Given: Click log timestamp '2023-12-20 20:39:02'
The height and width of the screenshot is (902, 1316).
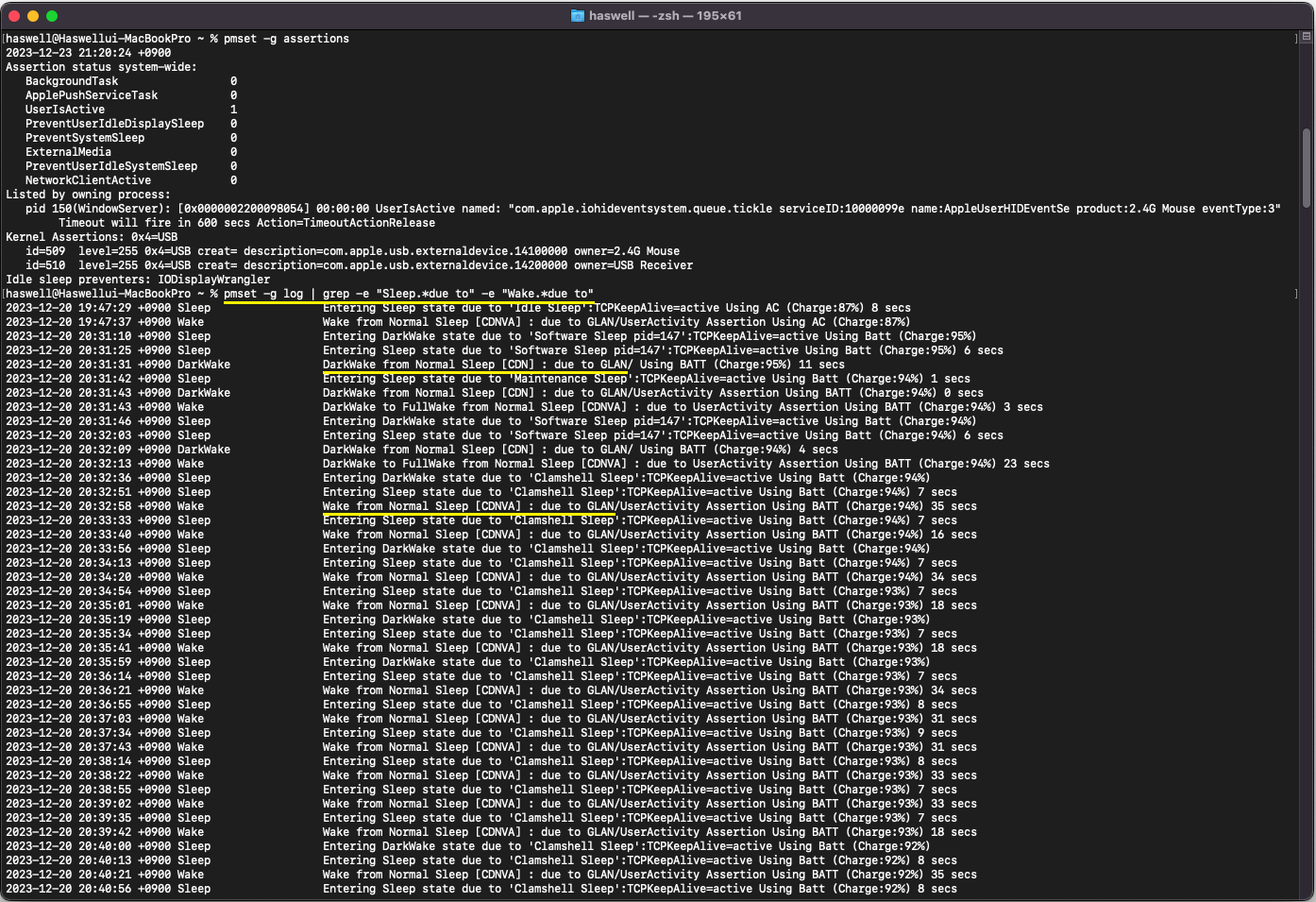Looking at the screenshot, I should tap(69, 804).
